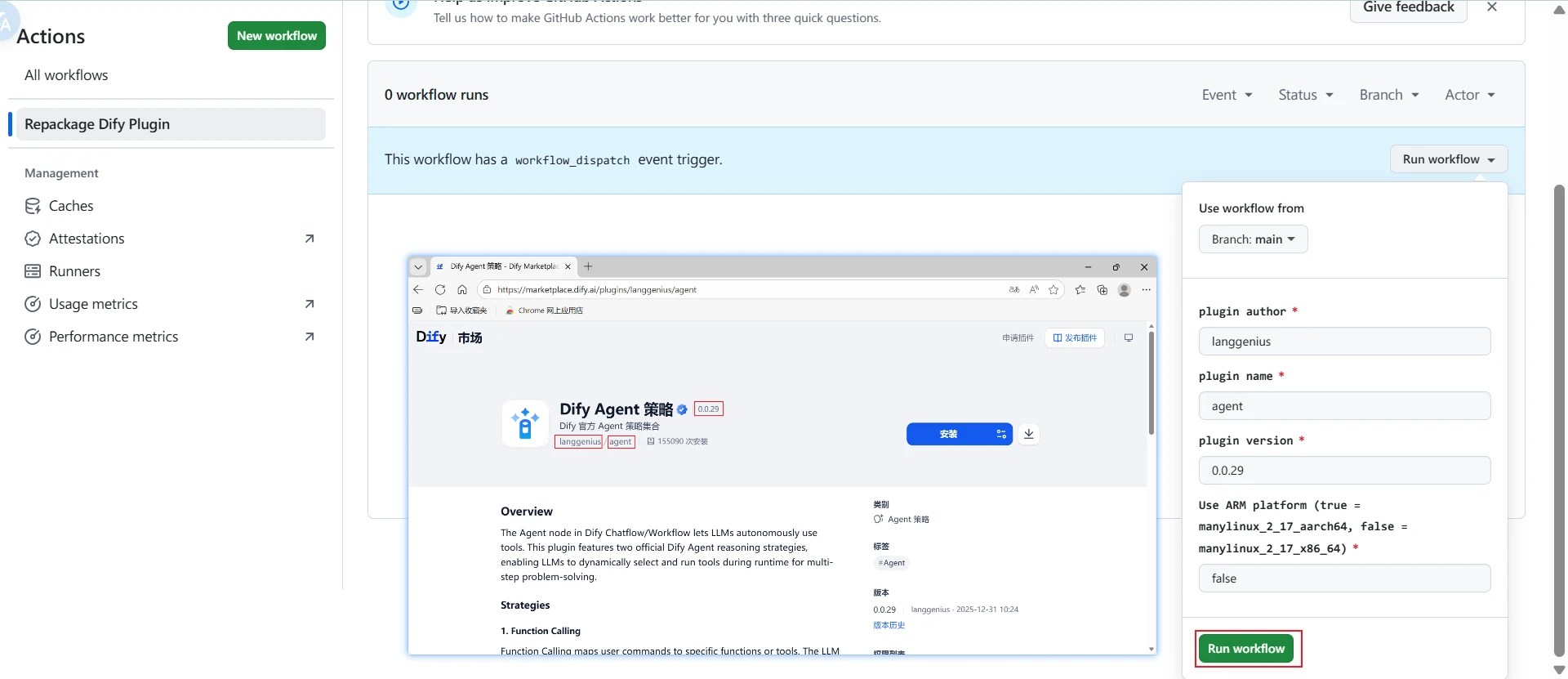This screenshot has width=1568, height=679.
Task: Click translate icon in embedded browser address bar
Action: click(x=1014, y=289)
